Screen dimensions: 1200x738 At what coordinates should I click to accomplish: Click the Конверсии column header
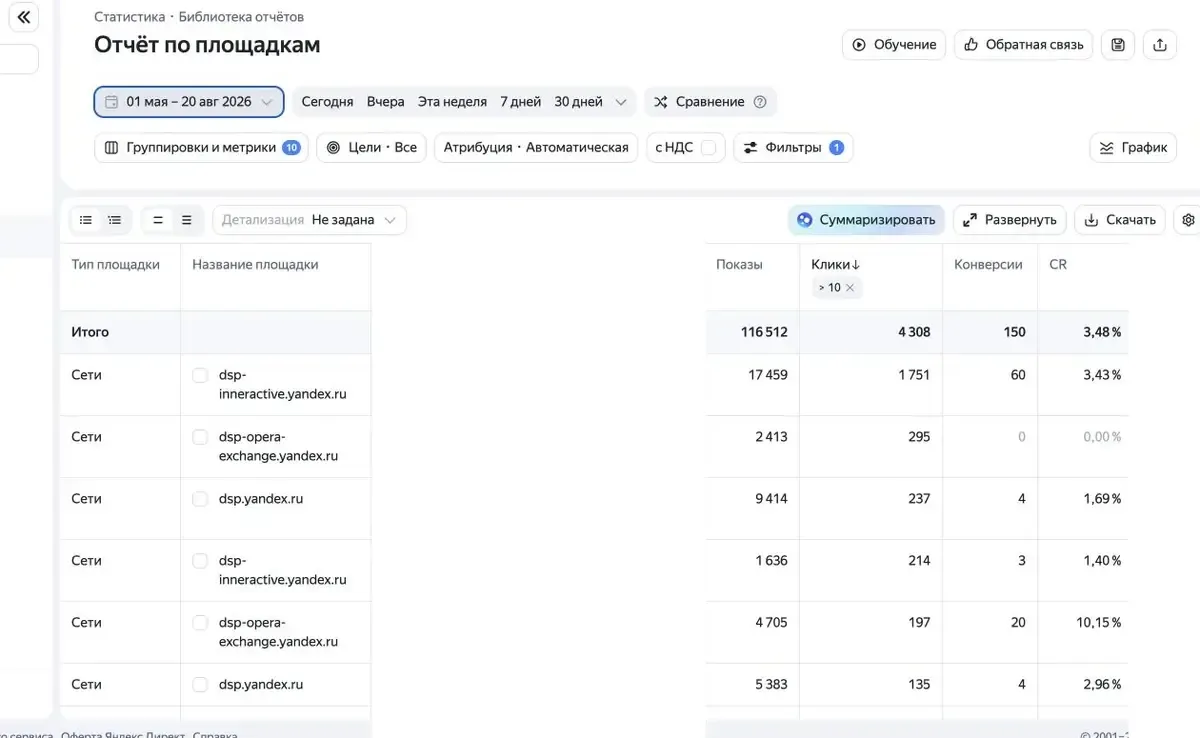tap(988, 265)
